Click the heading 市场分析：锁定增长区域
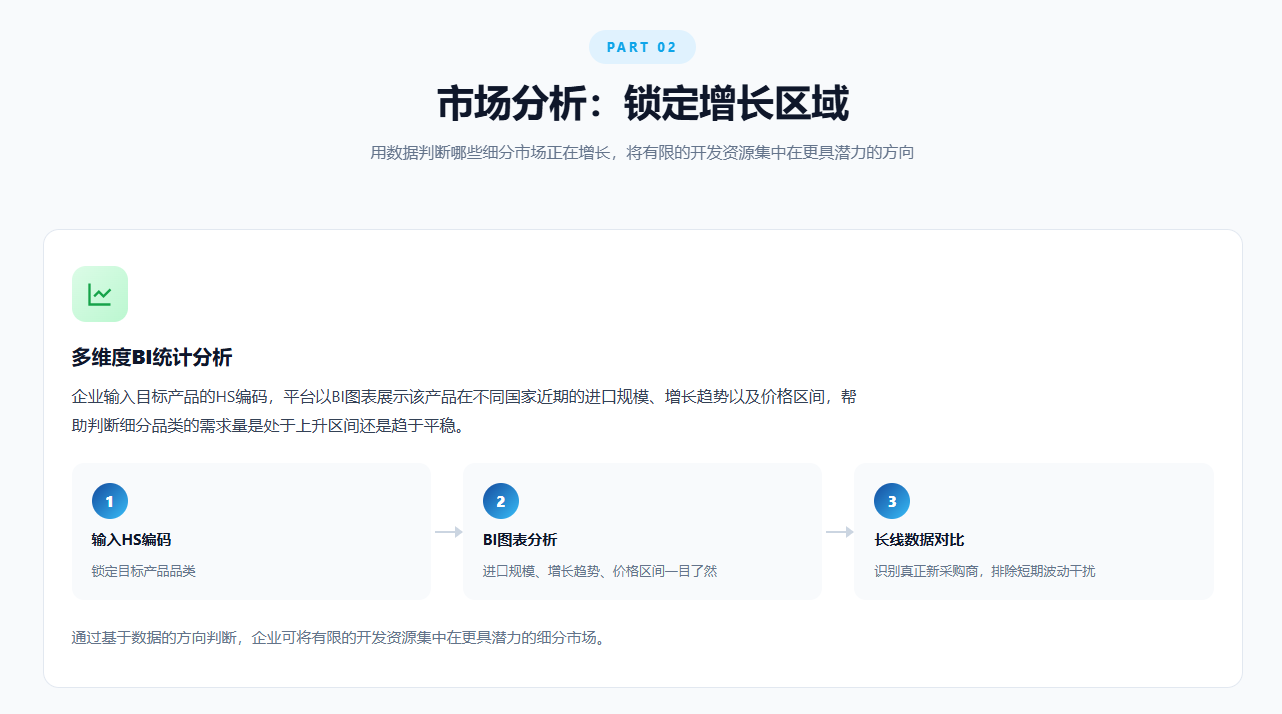The width and height of the screenshot is (1282, 714). pos(642,104)
